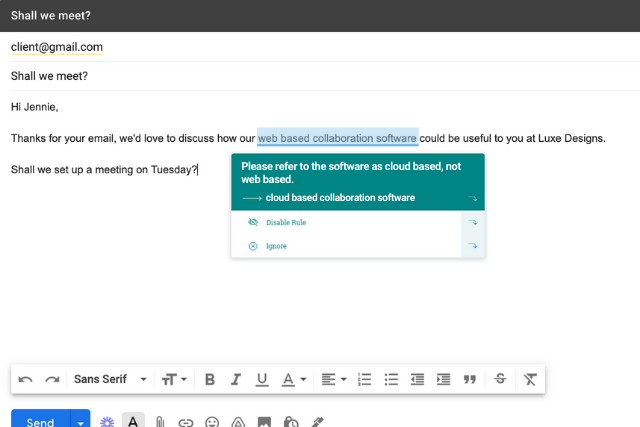The width and height of the screenshot is (640, 427).
Task: Insert a signature with pen icon
Action: coord(317,422)
